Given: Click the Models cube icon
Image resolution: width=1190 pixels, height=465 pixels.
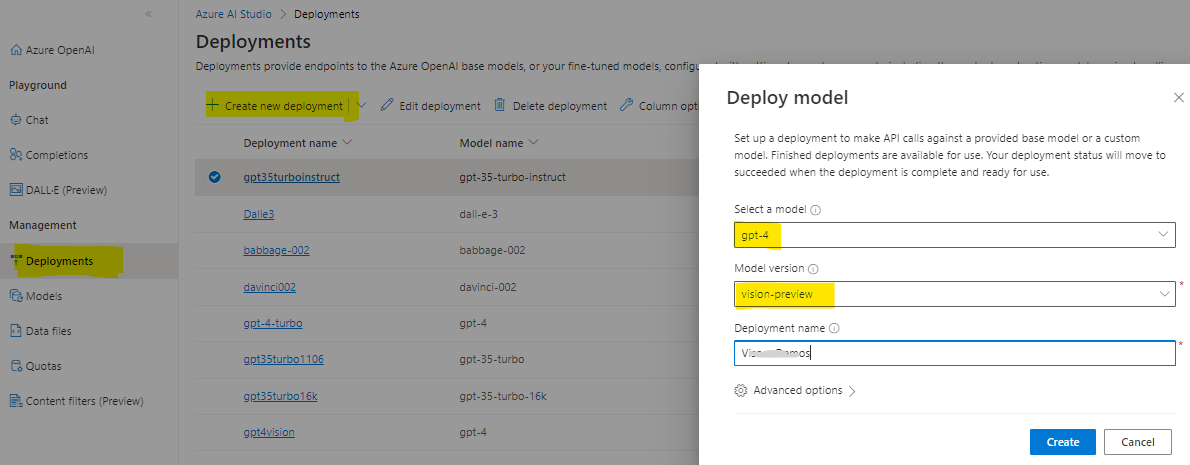Looking at the screenshot, I should (16, 296).
